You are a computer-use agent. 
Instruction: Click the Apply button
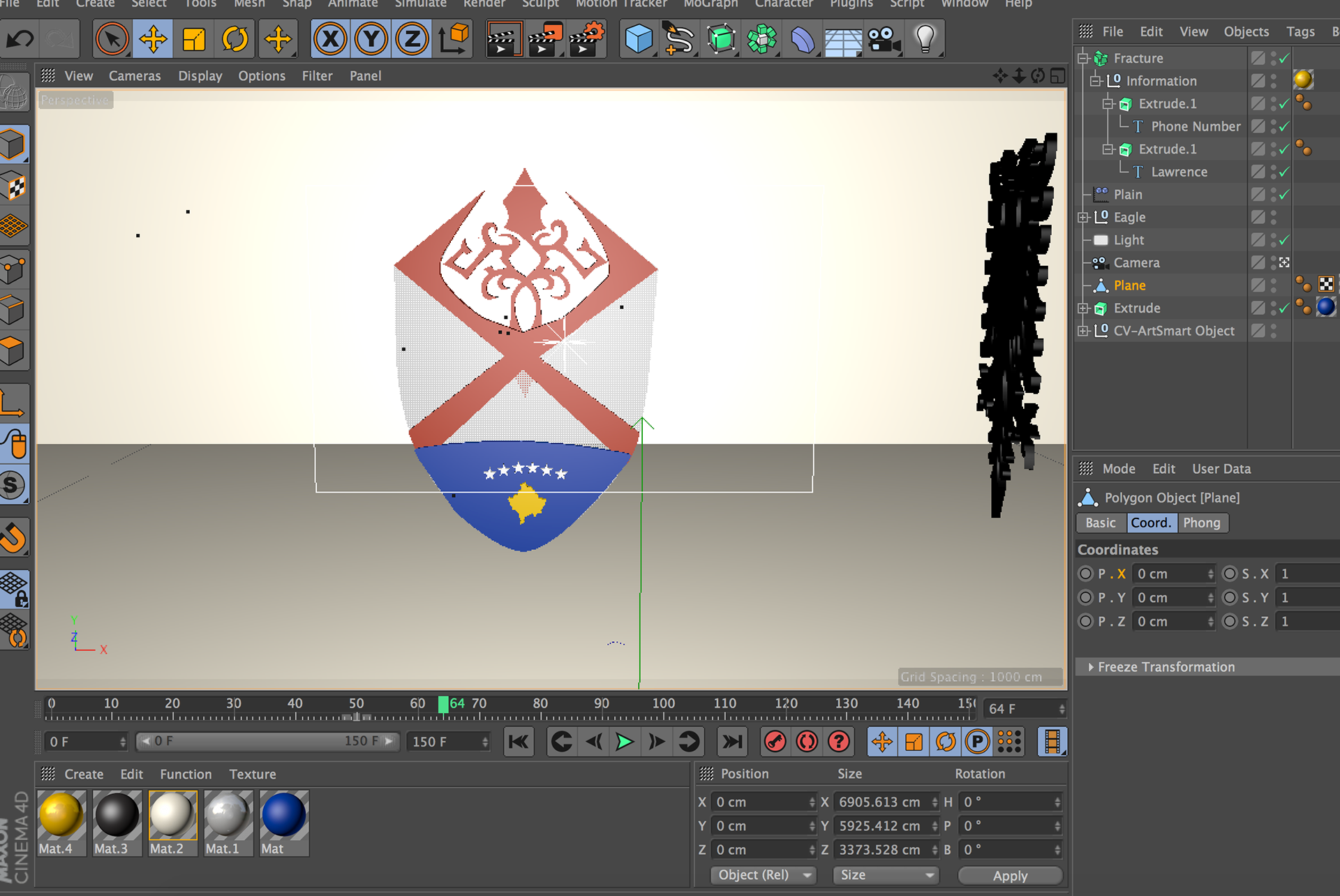pyautogui.click(x=1009, y=875)
